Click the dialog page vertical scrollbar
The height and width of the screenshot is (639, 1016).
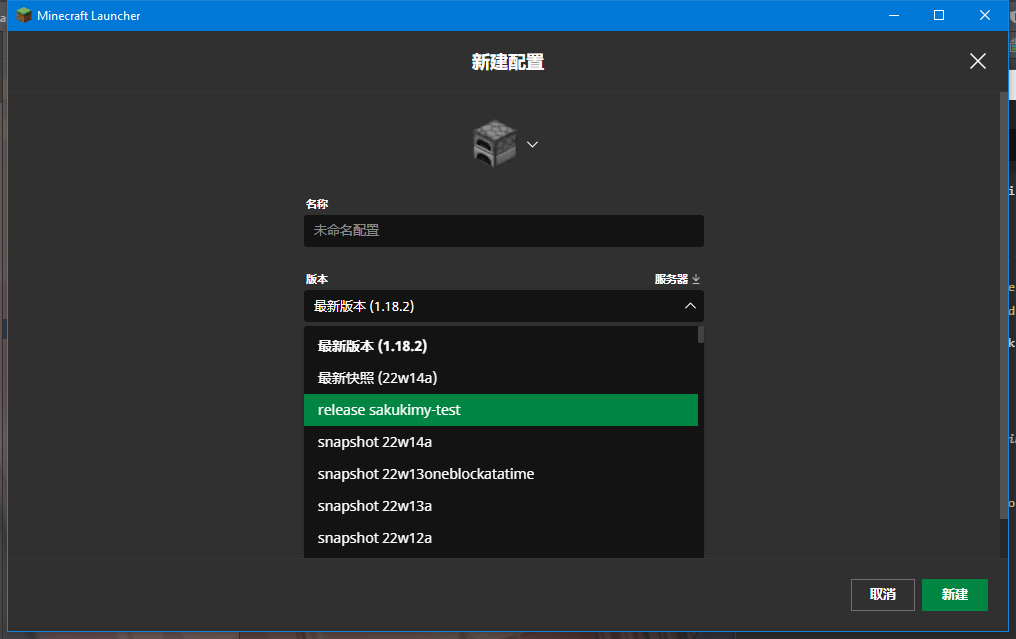point(1004,305)
